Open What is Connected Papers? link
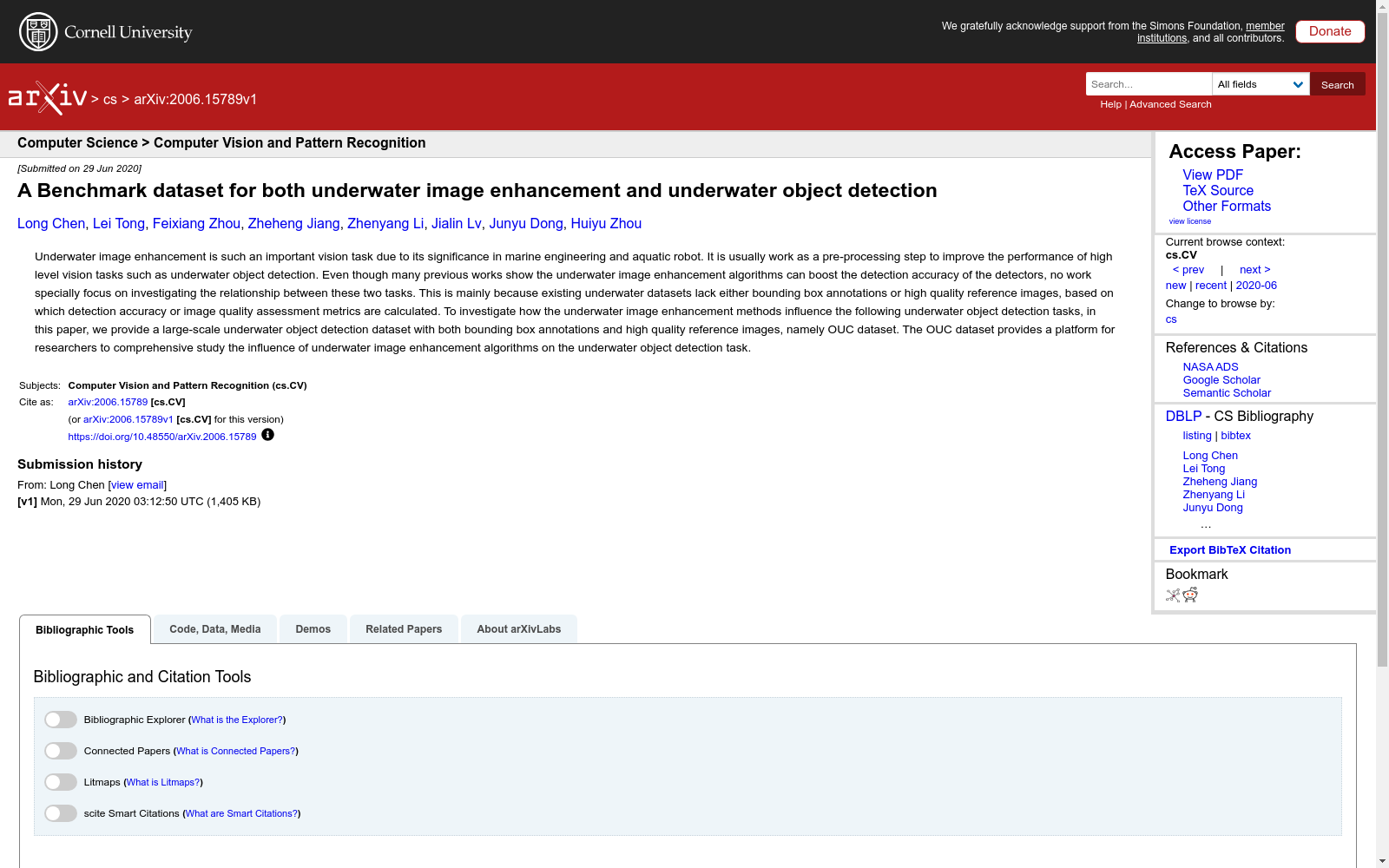The width and height of the screenshot is (1389, 868). pos(236,751)
